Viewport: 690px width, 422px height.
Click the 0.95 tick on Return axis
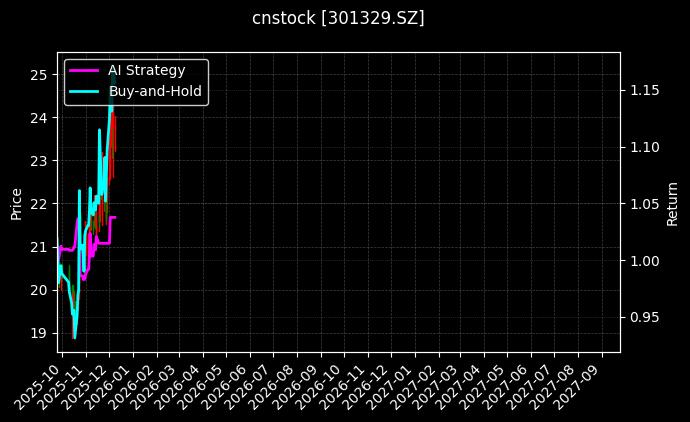(x=645, y=318)
